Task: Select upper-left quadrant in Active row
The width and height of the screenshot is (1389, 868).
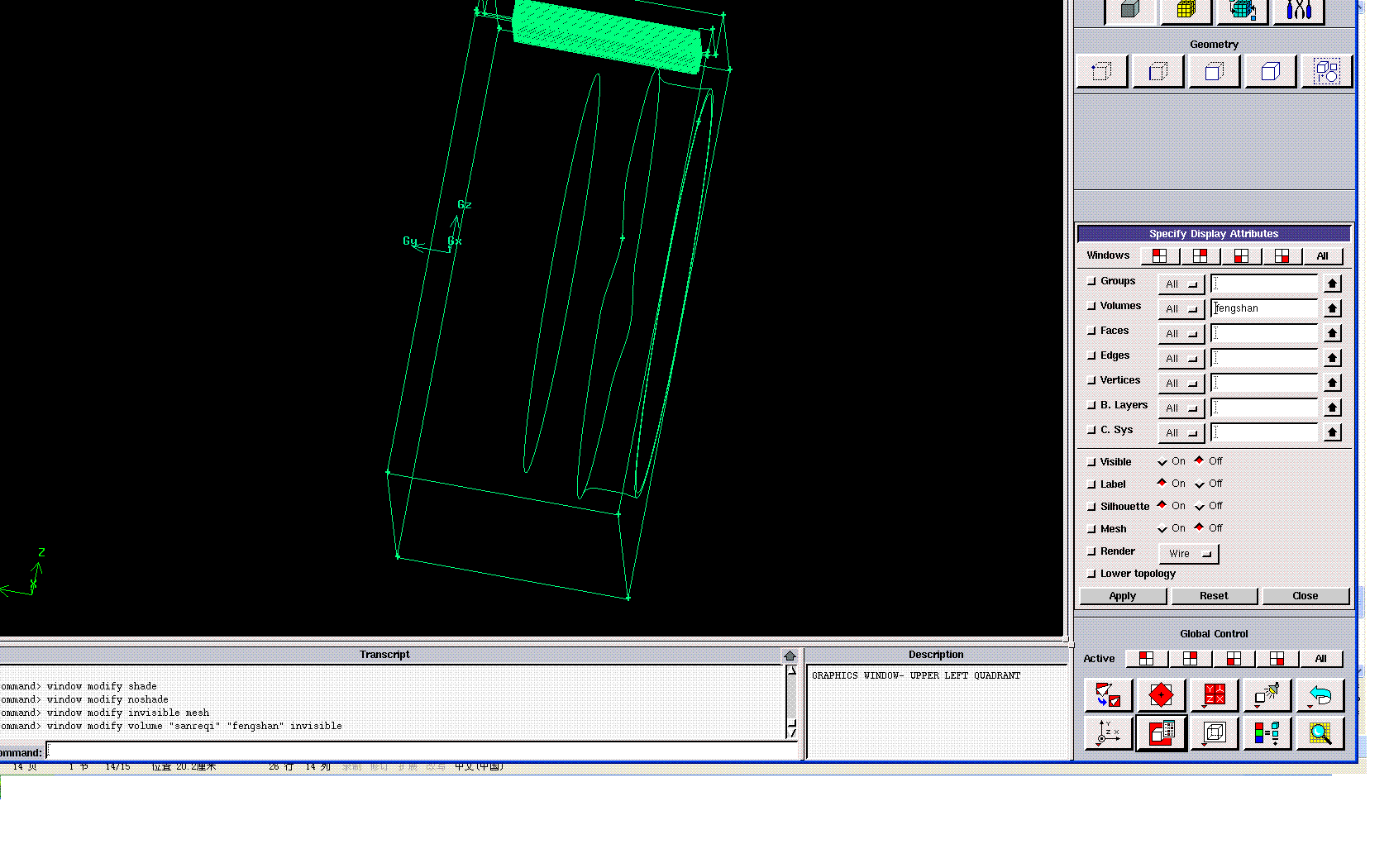Action: (1146, 659)
